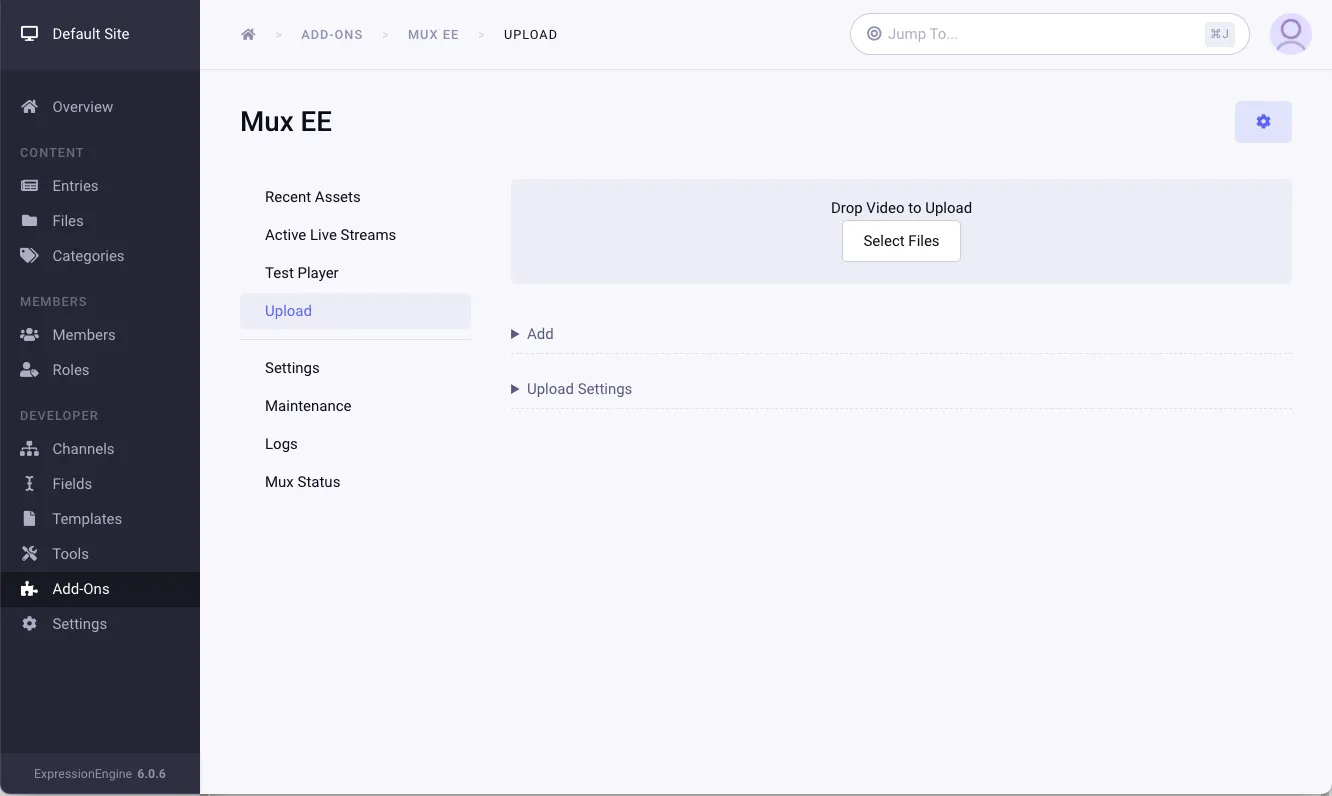This screenshot has height=796, width=1332.
Task: Click ADD-ONS breadcrumb link
Action: click(x=332, y=35)
